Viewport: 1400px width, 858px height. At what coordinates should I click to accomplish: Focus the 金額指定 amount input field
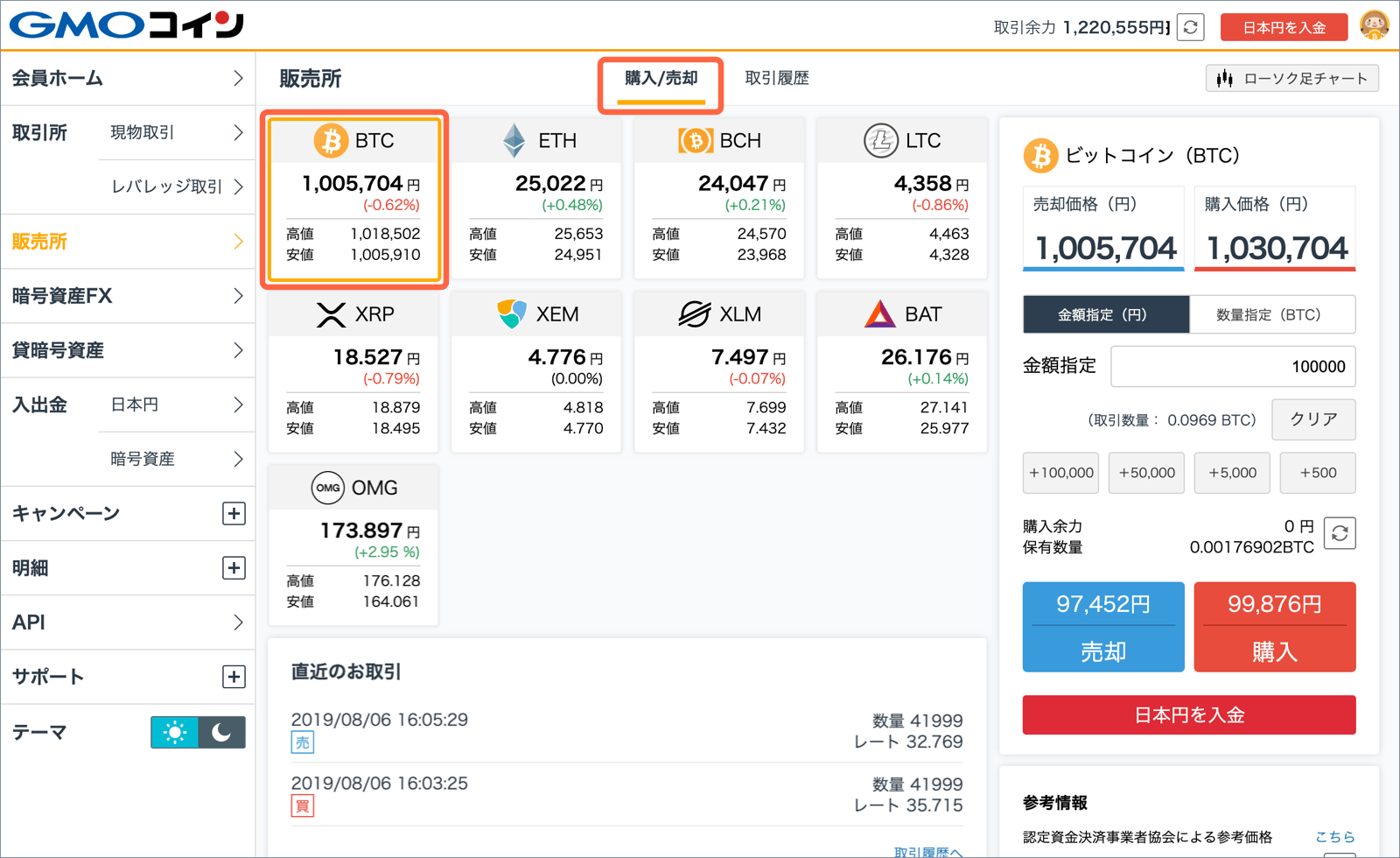click(x=1233, y=366)
